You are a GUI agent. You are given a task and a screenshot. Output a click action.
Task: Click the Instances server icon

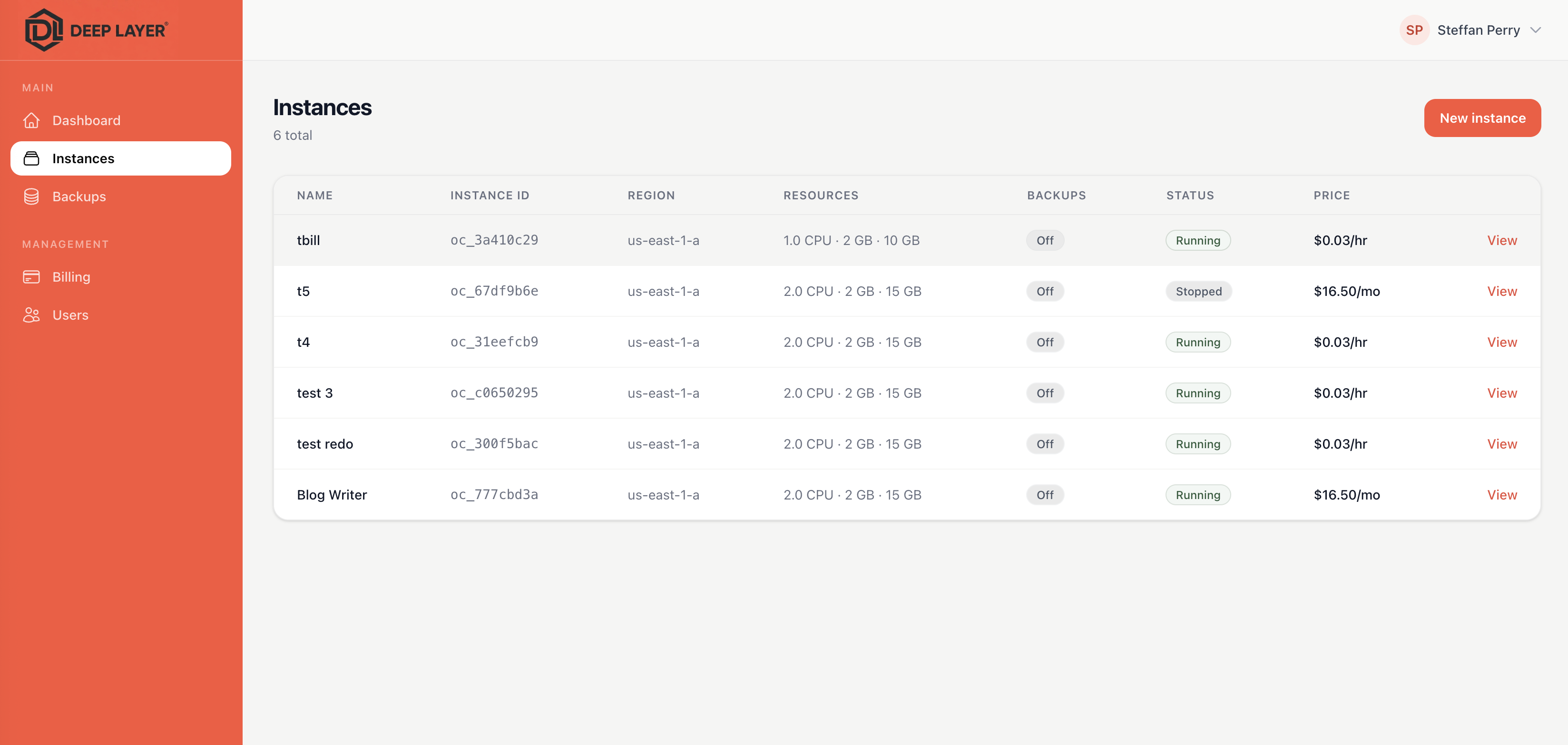tap(31, 158)
